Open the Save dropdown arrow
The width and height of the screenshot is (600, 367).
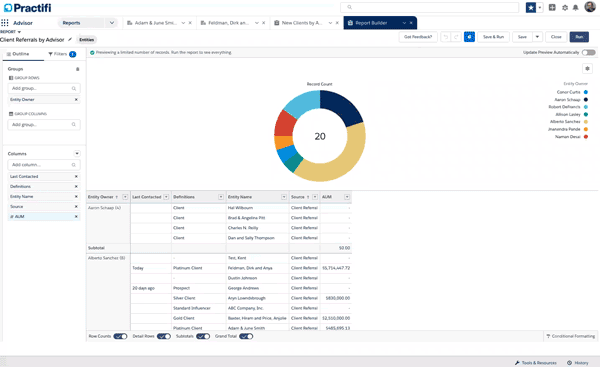pos(537,37)
